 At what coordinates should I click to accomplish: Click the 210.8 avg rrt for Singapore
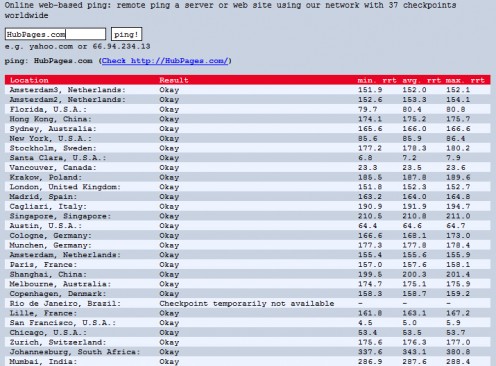[x=414, y=216]
